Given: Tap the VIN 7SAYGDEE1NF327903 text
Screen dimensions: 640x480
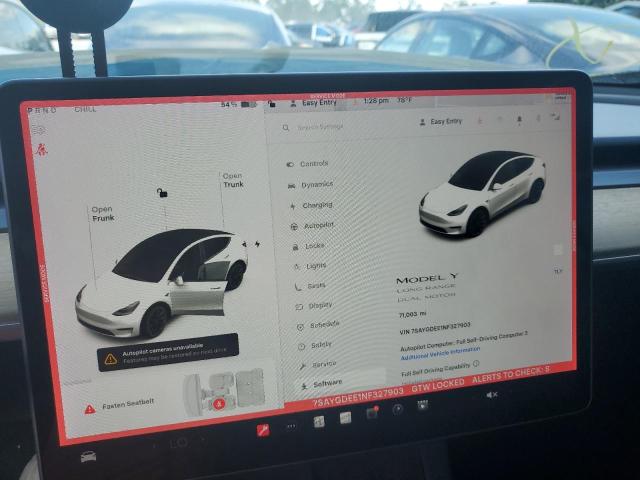Looking at the screenshot, I should (x=435, y=328).
